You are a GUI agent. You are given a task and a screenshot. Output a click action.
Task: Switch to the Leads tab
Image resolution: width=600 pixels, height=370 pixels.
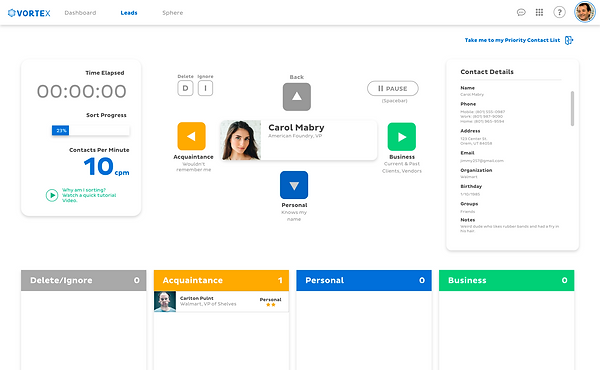tap(129, 13)
